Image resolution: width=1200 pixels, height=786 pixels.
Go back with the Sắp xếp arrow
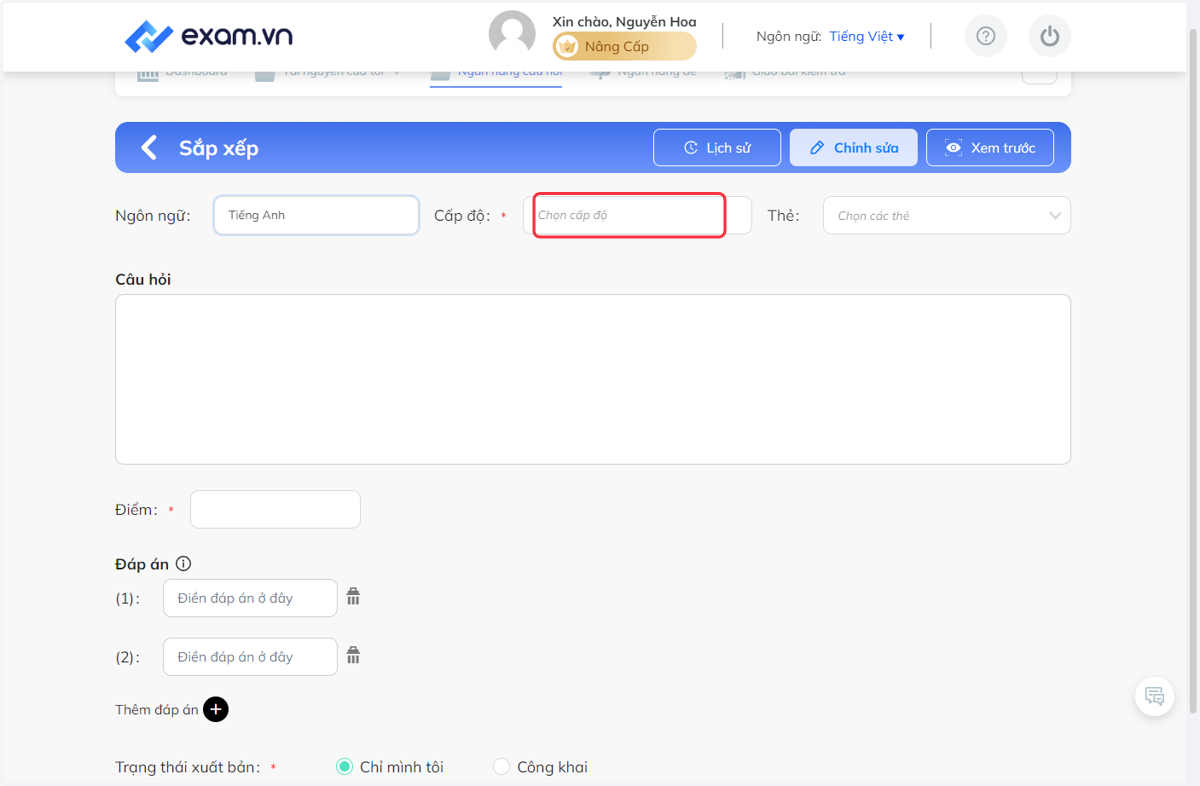tap(149, 148)
